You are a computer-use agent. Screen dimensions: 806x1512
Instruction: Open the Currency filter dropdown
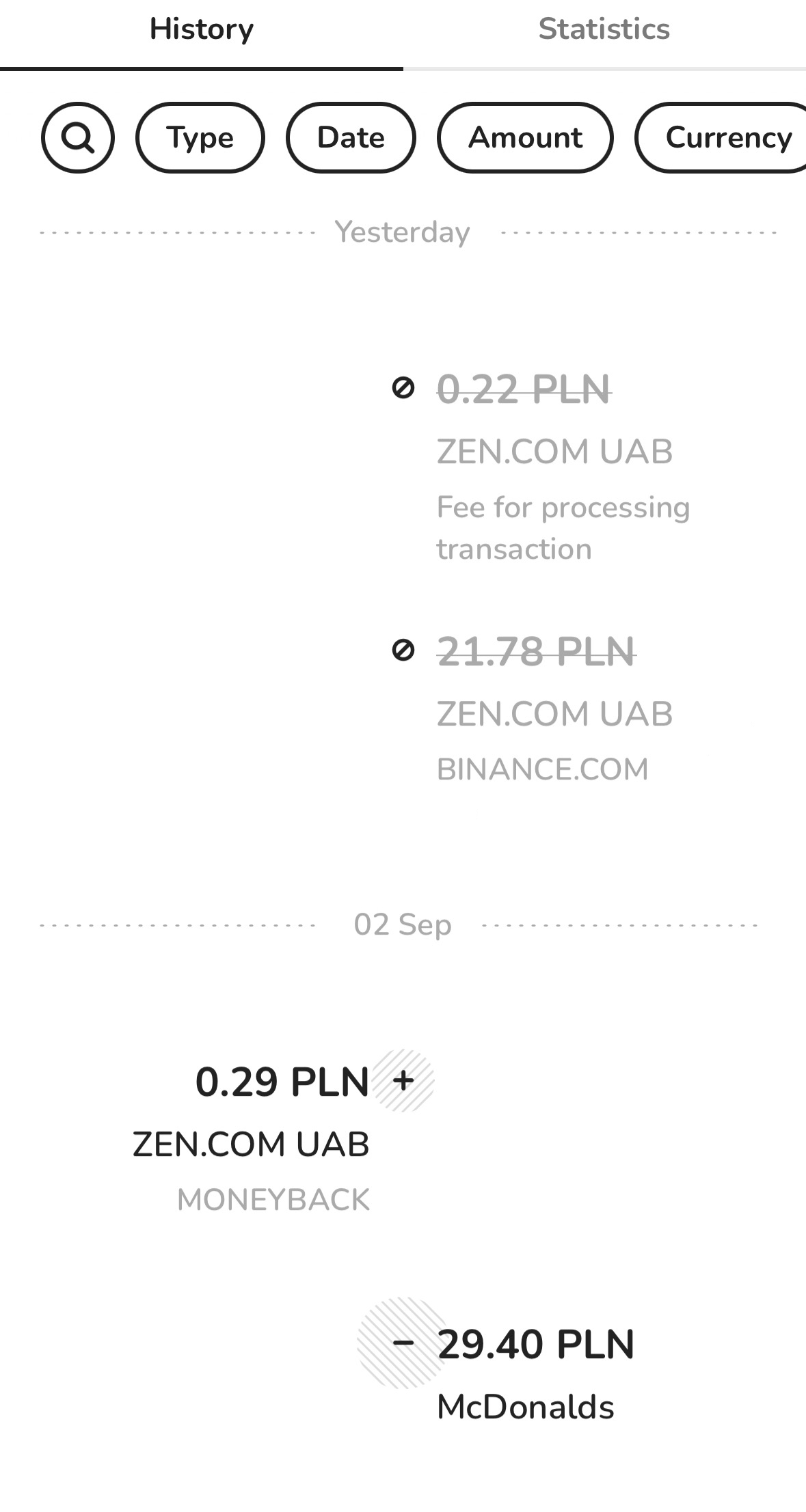(x=727, y=137)
